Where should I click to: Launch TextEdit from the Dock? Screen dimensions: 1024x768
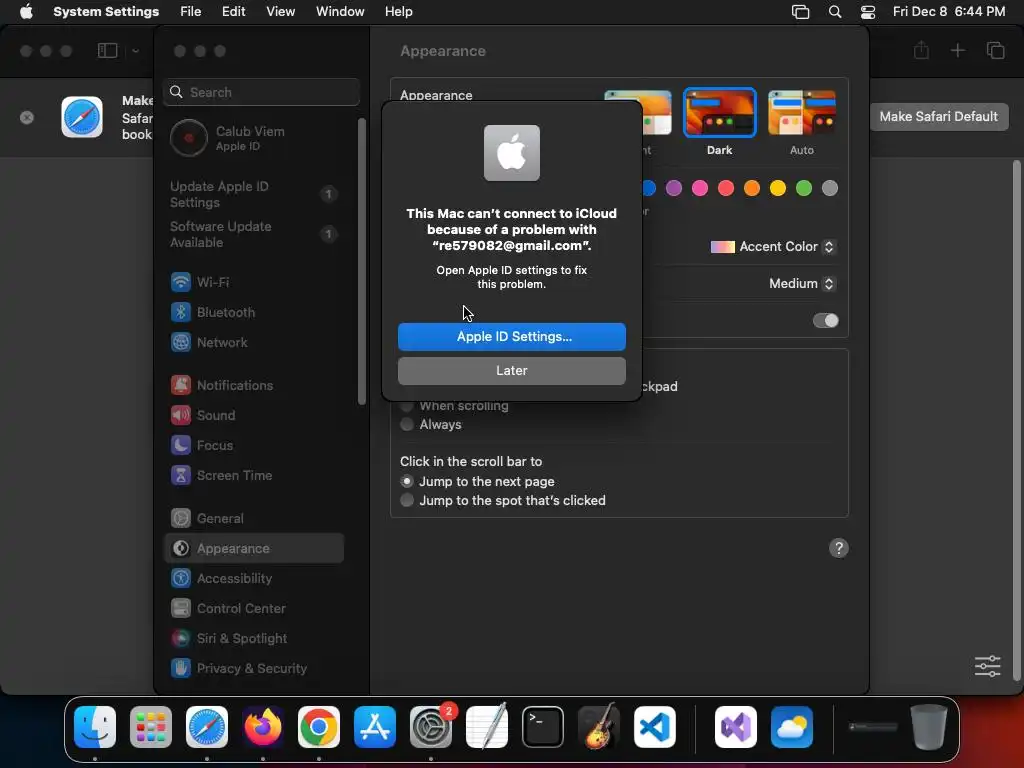coord(487,727)
